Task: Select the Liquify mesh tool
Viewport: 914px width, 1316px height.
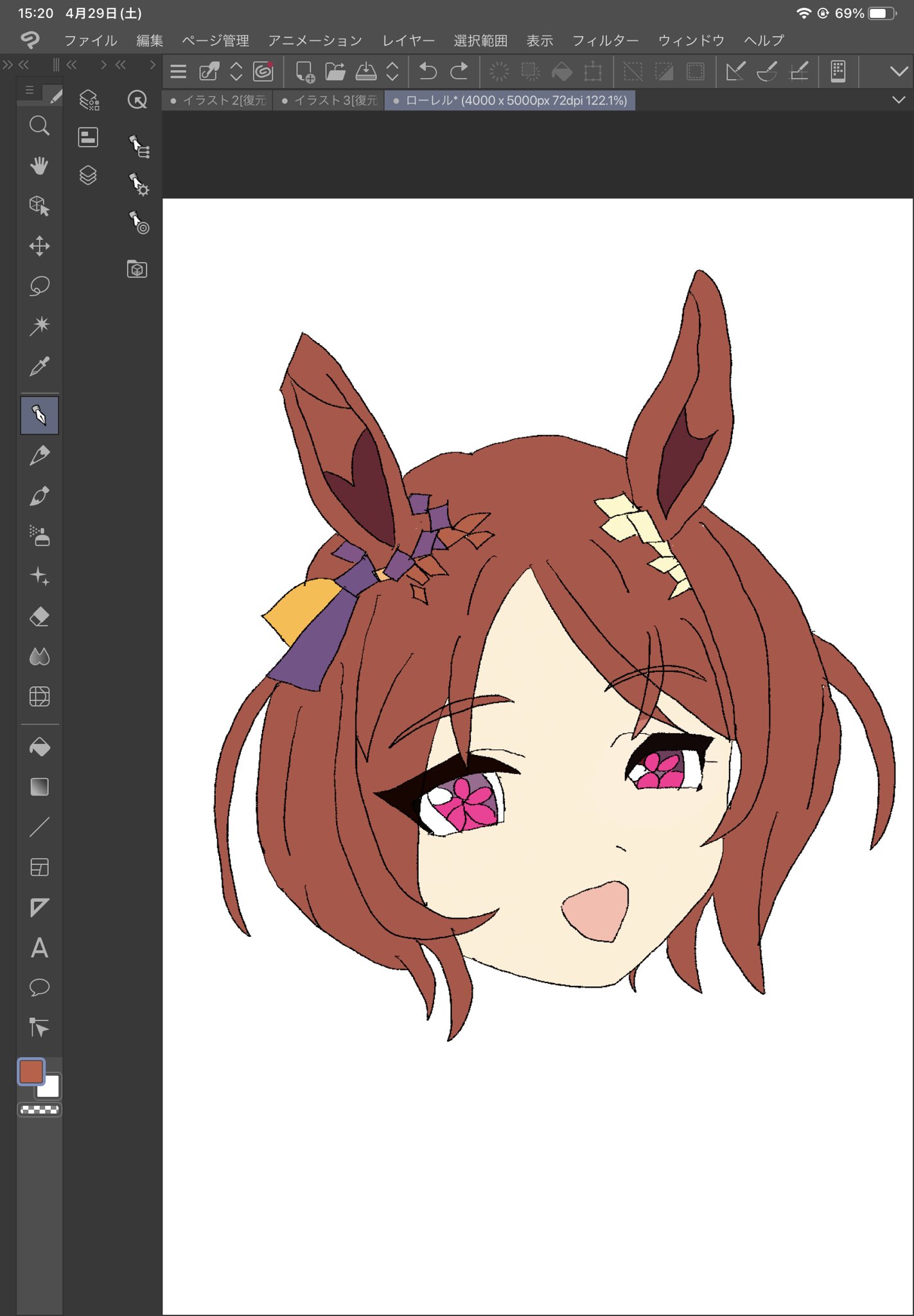Action: (39, 697)
